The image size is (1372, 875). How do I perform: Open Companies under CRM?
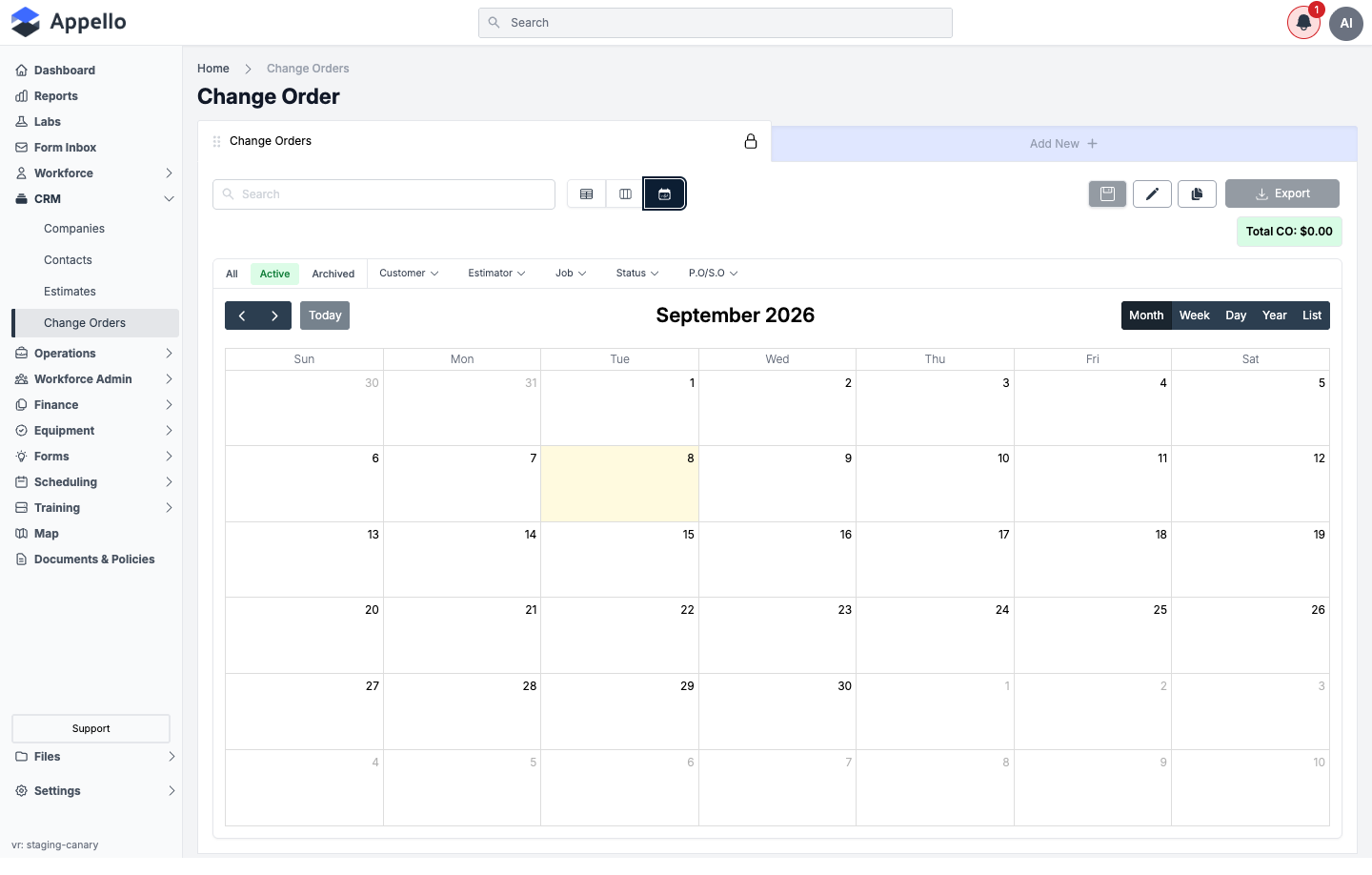click(74, 229)
